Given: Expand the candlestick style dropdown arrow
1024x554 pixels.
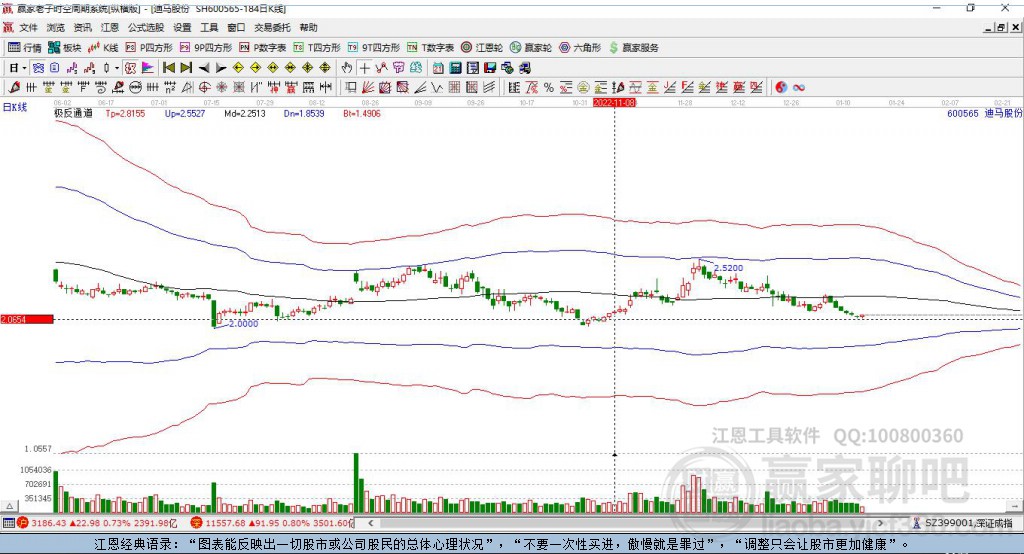Looking at the screenshot, I should click(117, 68).
